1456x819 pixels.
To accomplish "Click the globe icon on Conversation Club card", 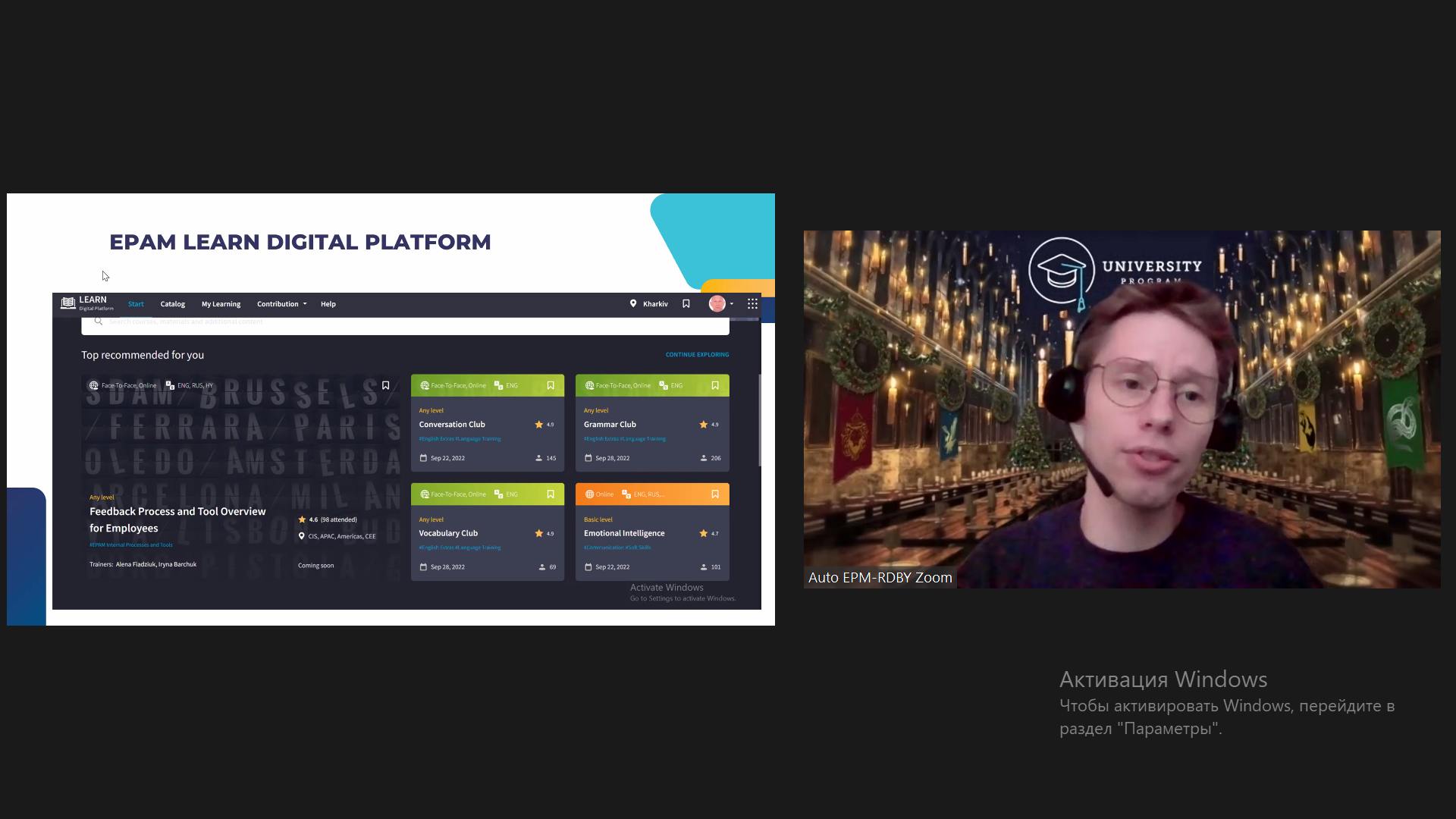I will (425, 385).
